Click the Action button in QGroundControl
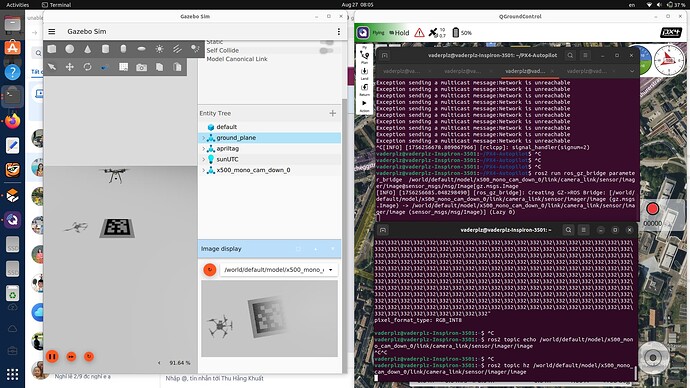The width and height of the screenshot is (690, 388). (364, 106)
